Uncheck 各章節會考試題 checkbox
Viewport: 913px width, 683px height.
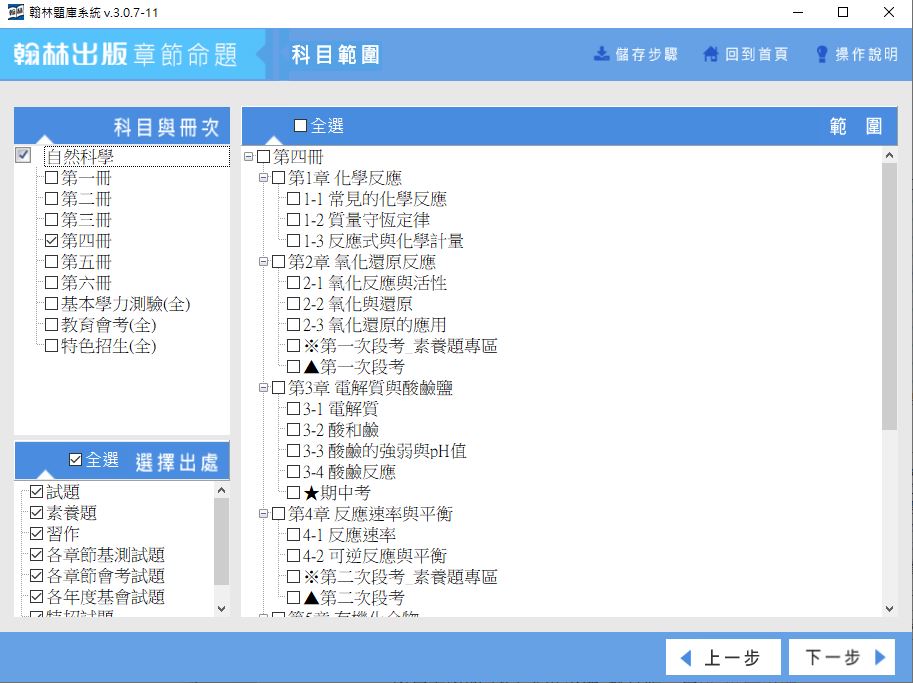click(36, 575)
